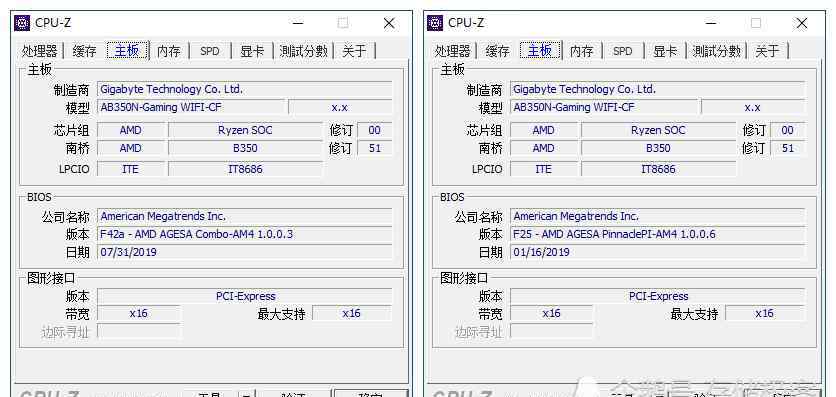Switch to the 缓存 tab in the left window
Viewport: 836px width, 397px height.
(x=84, y=51)
